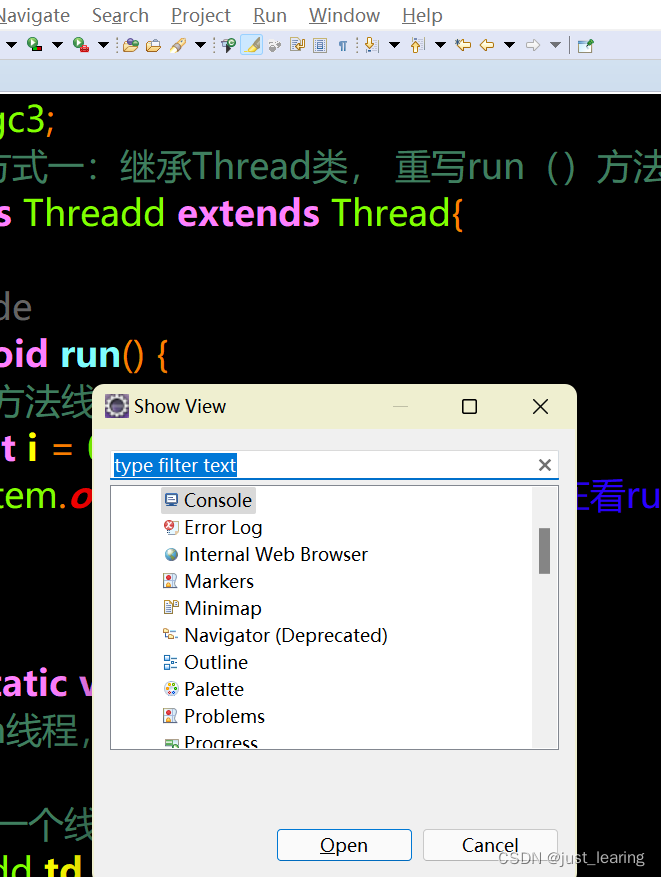Open the Back history dropdown arrow
The image size is (661, 877).
[x=509, y=45]
